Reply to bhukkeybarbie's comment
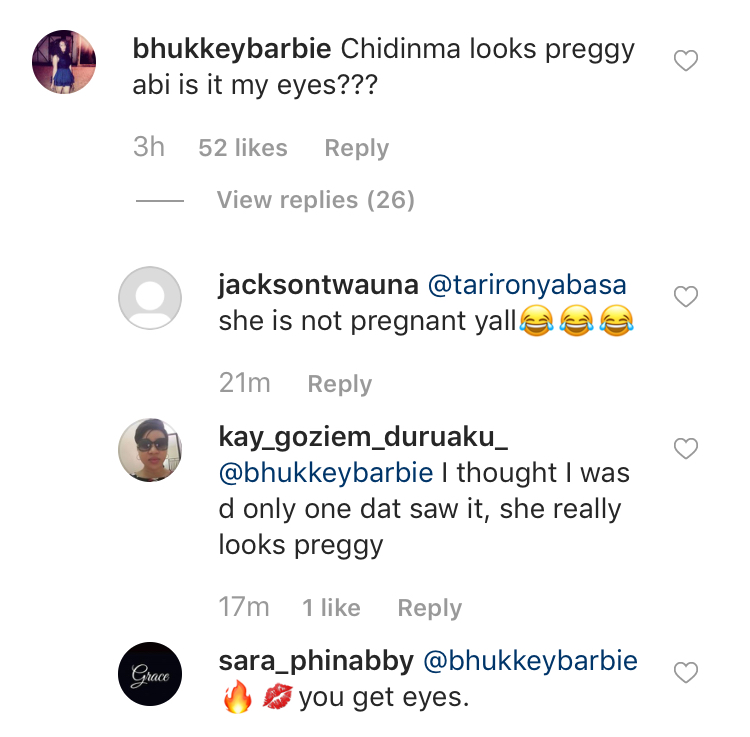The image size is (750, 737). [357, 148]
